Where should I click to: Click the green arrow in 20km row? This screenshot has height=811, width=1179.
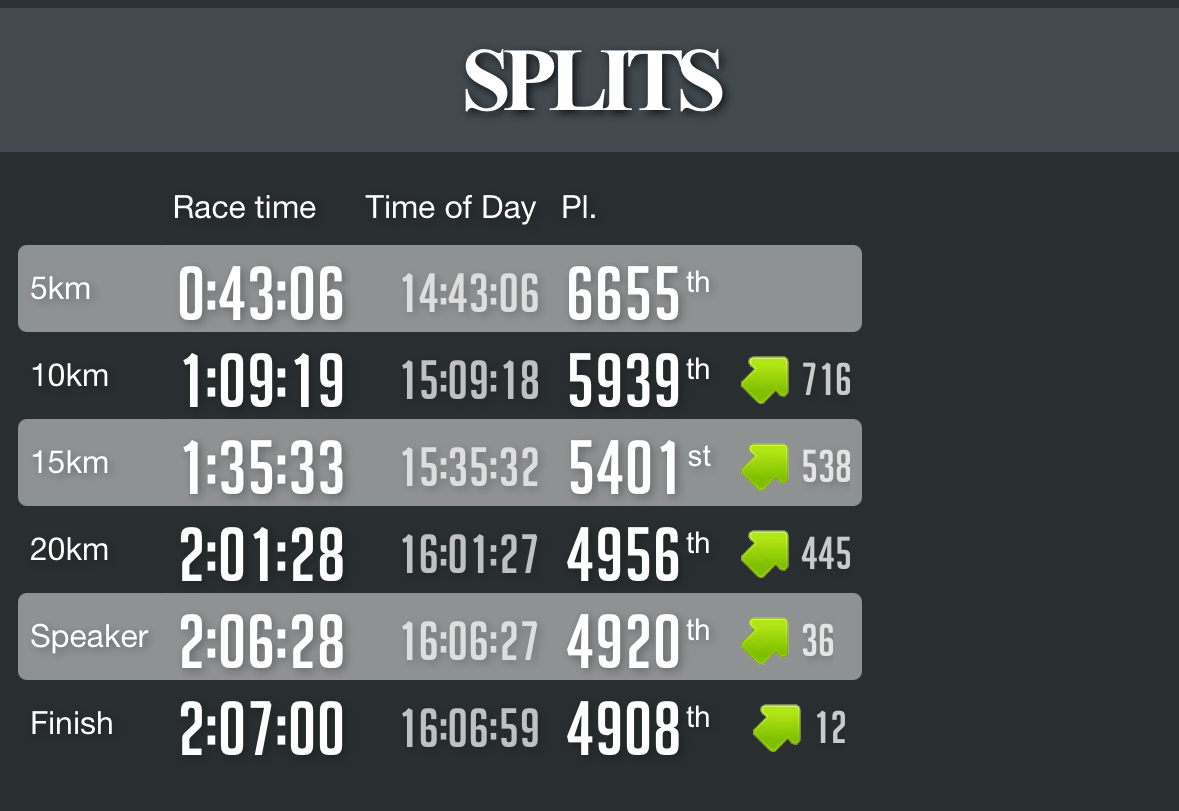(x=765, y=554)
